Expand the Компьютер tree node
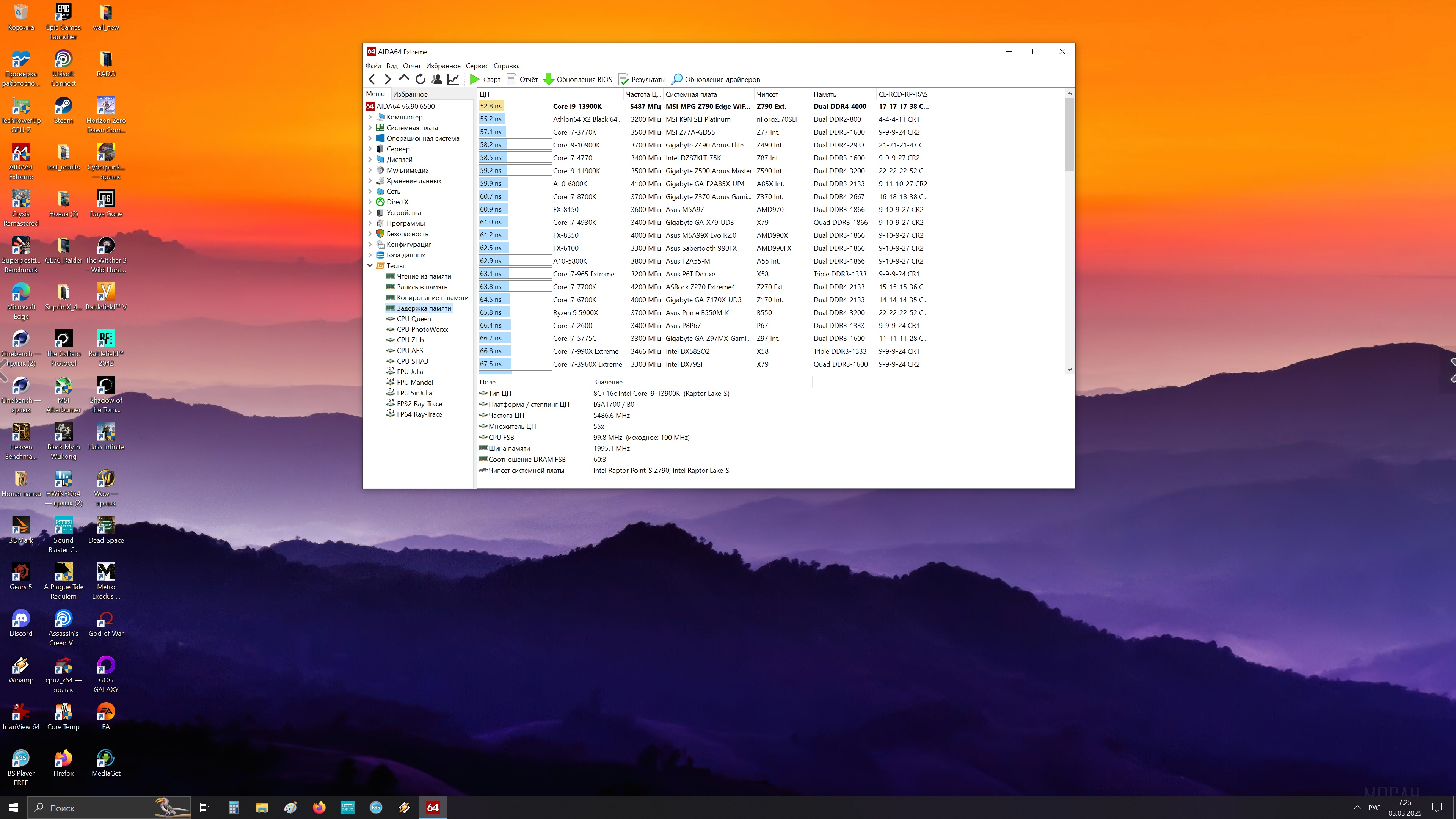The image size is (1456, 819). pos(370,117)
